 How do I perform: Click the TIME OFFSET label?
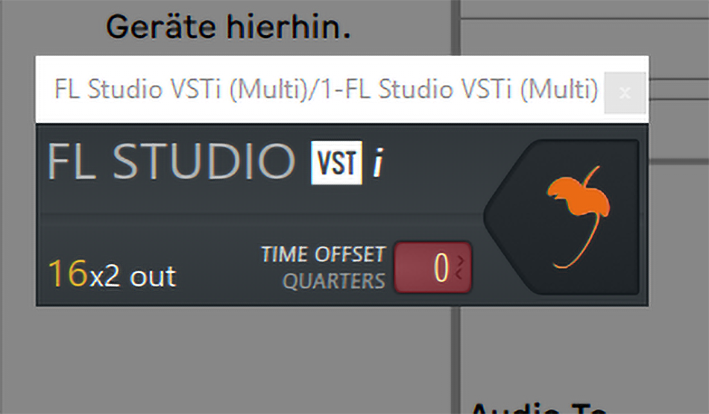click(x=323, y=254)
